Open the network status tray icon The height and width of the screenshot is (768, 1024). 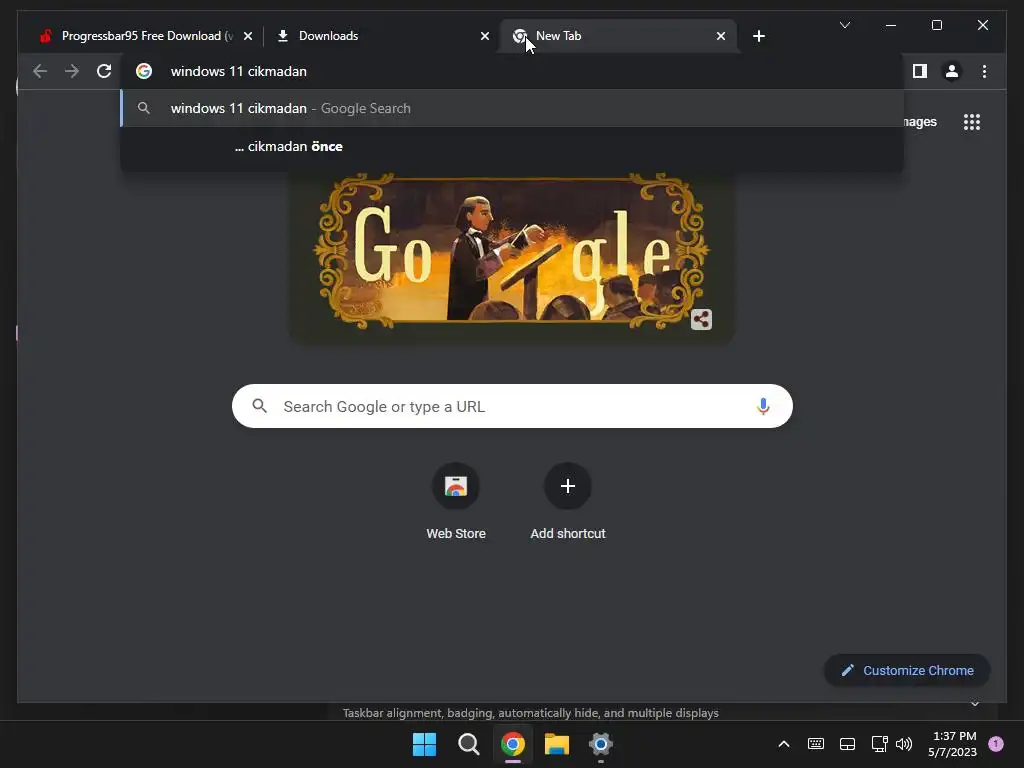[879, 744]
